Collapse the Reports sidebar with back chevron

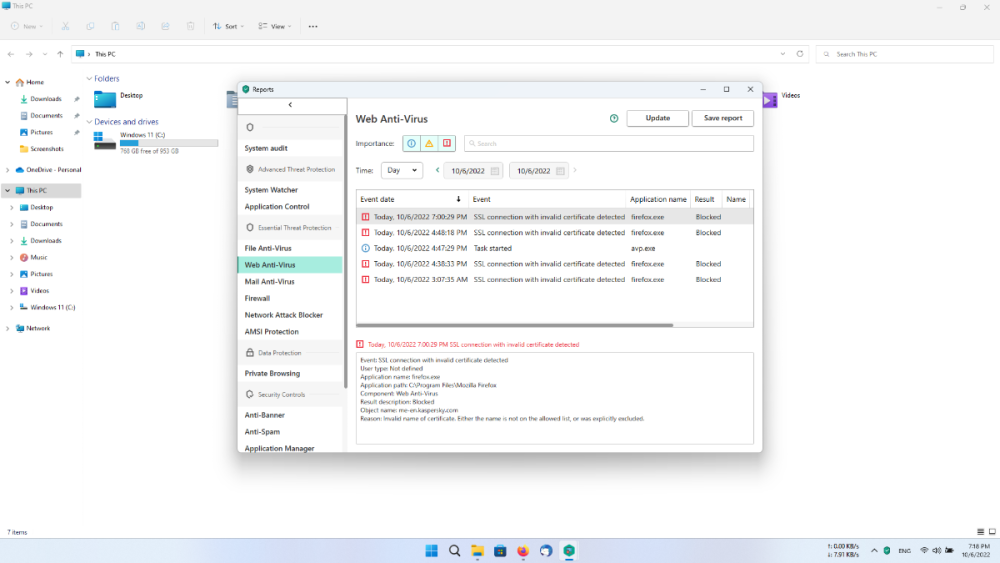[x=290, y=105]
